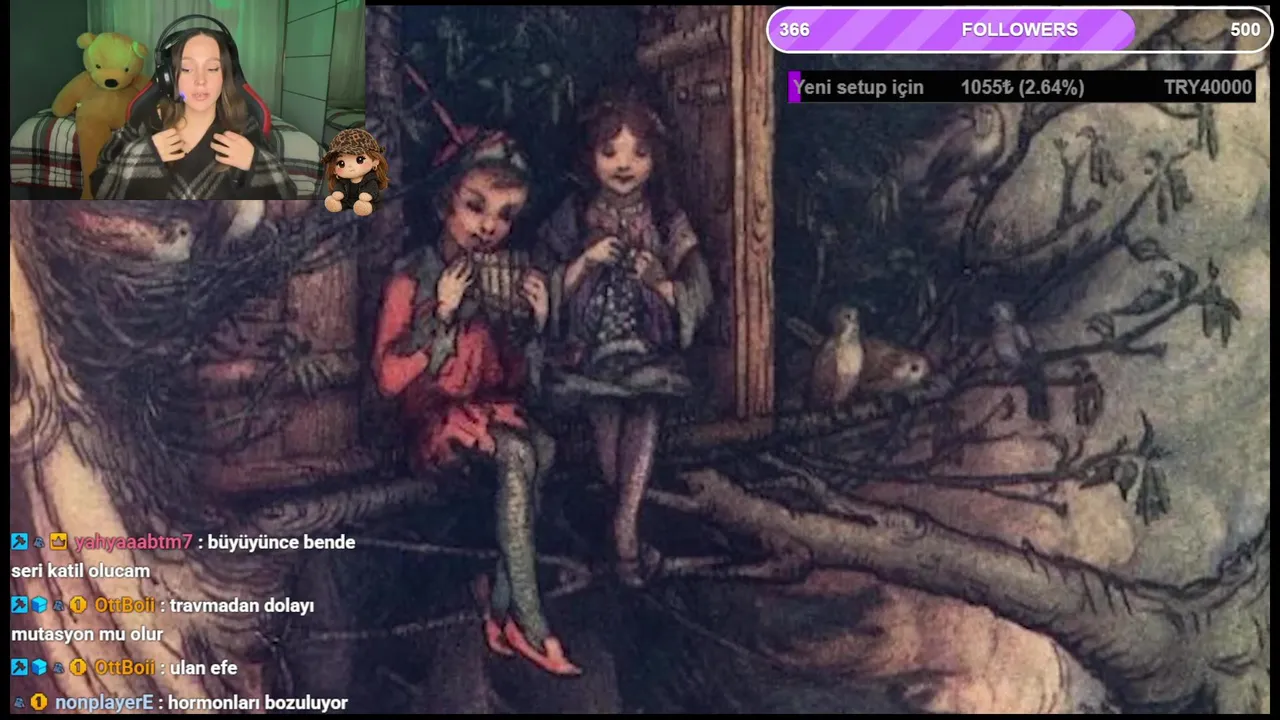Click blue cube badge on 'ulan efe' message

click(x=39, y=667)
